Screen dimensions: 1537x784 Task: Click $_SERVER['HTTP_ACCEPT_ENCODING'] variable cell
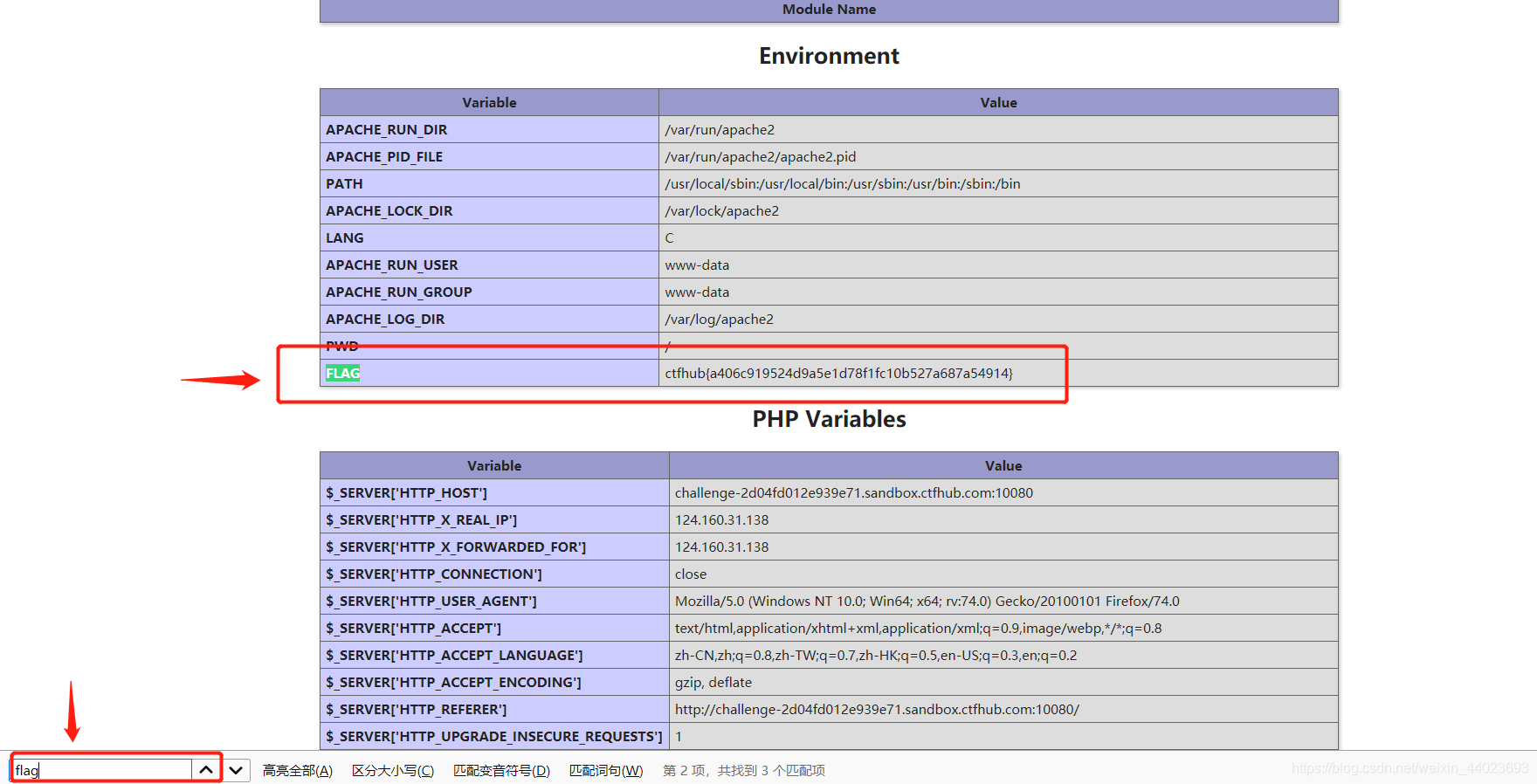494,682
